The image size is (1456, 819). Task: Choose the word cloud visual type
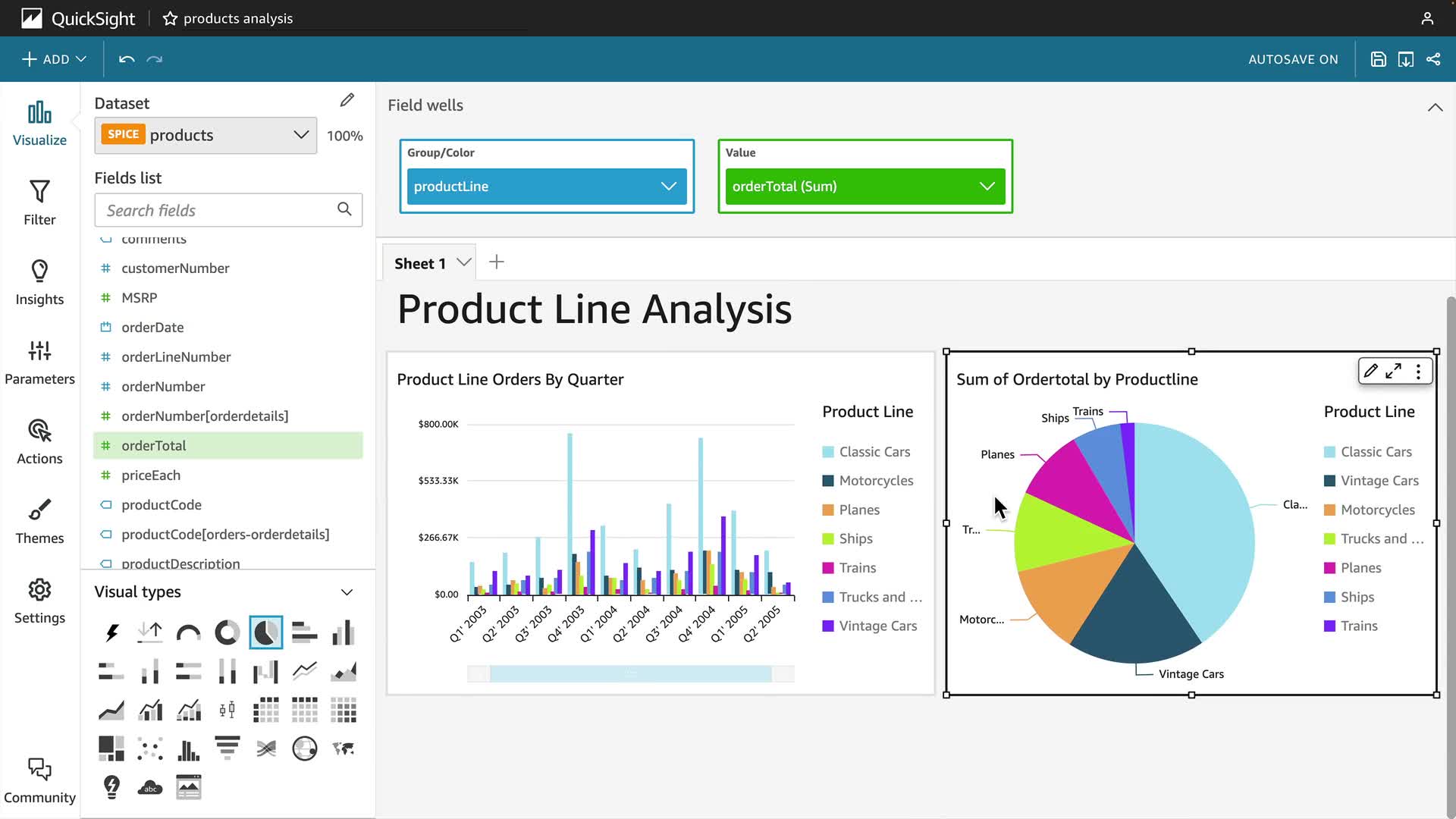(x=150, y=787)
